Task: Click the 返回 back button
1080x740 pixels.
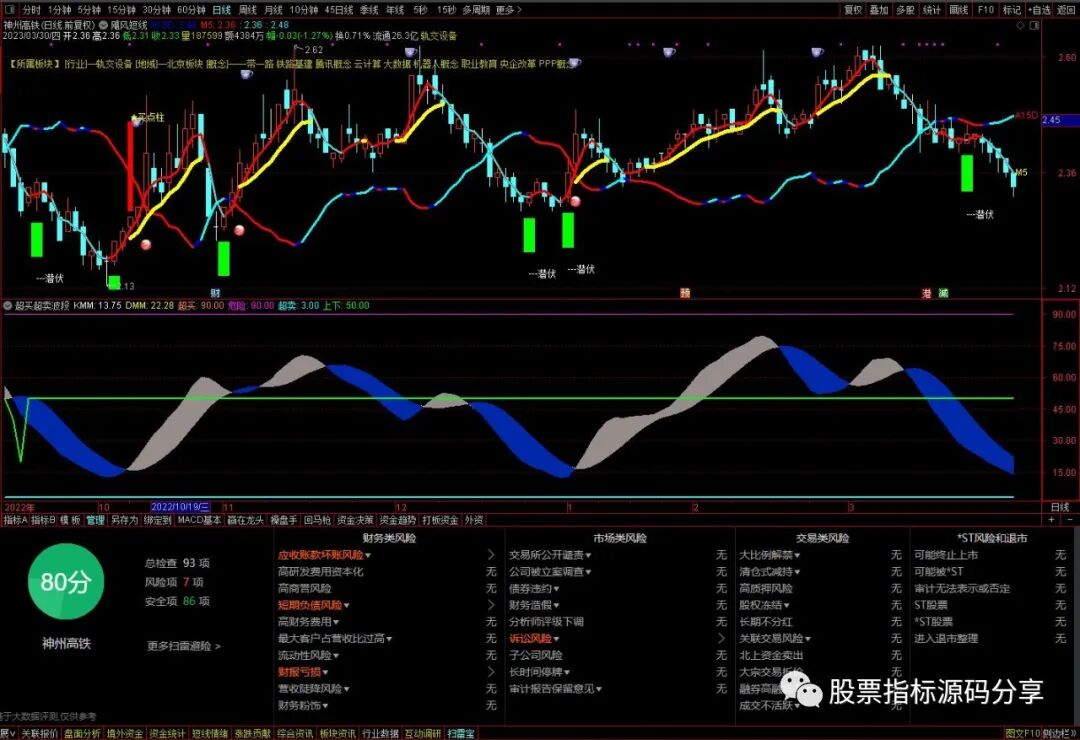Action: [1066, 10]
